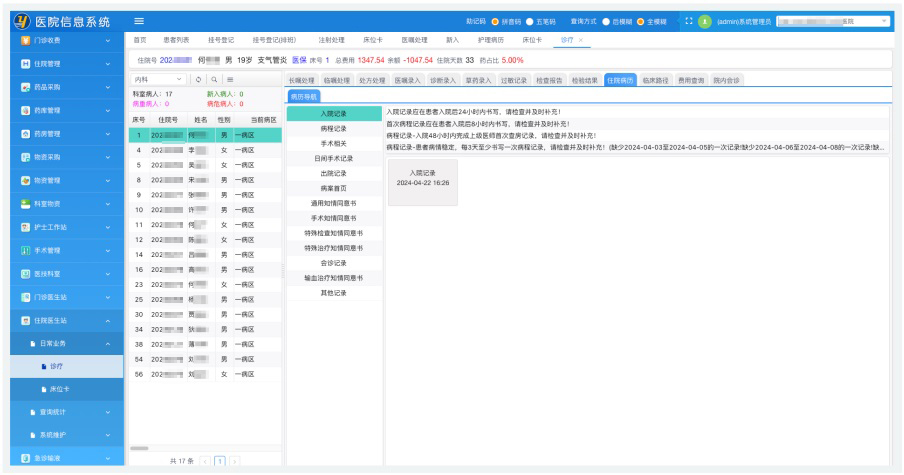The image size is (904, 475).
Task: Click the 药品采购 sidebar icon
Action: tap(25, 87)
